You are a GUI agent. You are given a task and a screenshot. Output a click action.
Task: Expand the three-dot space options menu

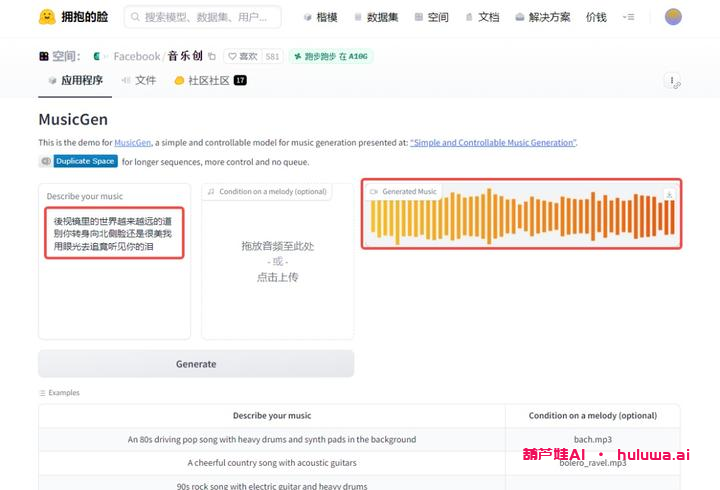point(672,81)
